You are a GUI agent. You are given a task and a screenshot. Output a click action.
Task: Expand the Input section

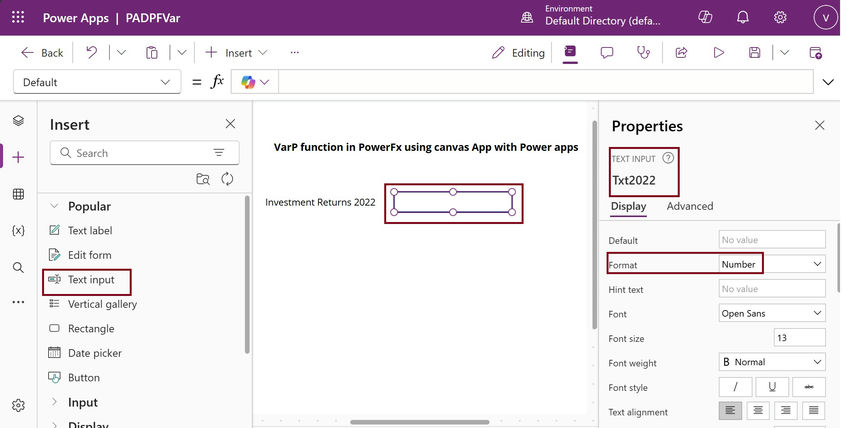[54, 402]
